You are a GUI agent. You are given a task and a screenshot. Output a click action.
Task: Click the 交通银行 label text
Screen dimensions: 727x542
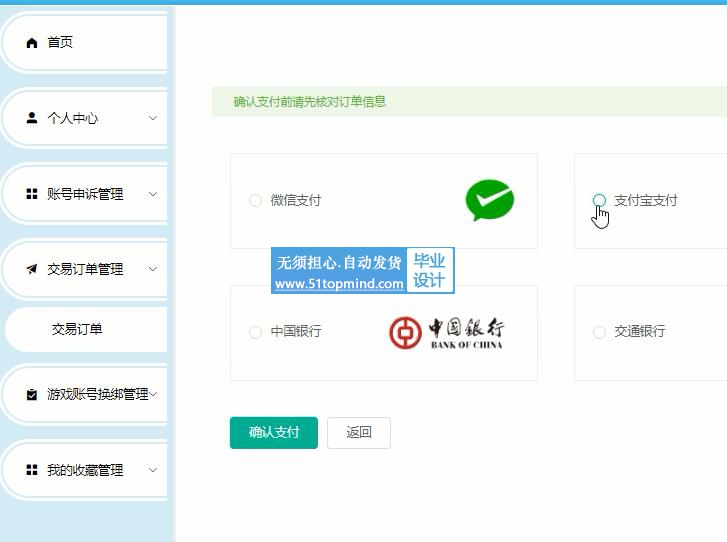(x=640, y=332)
